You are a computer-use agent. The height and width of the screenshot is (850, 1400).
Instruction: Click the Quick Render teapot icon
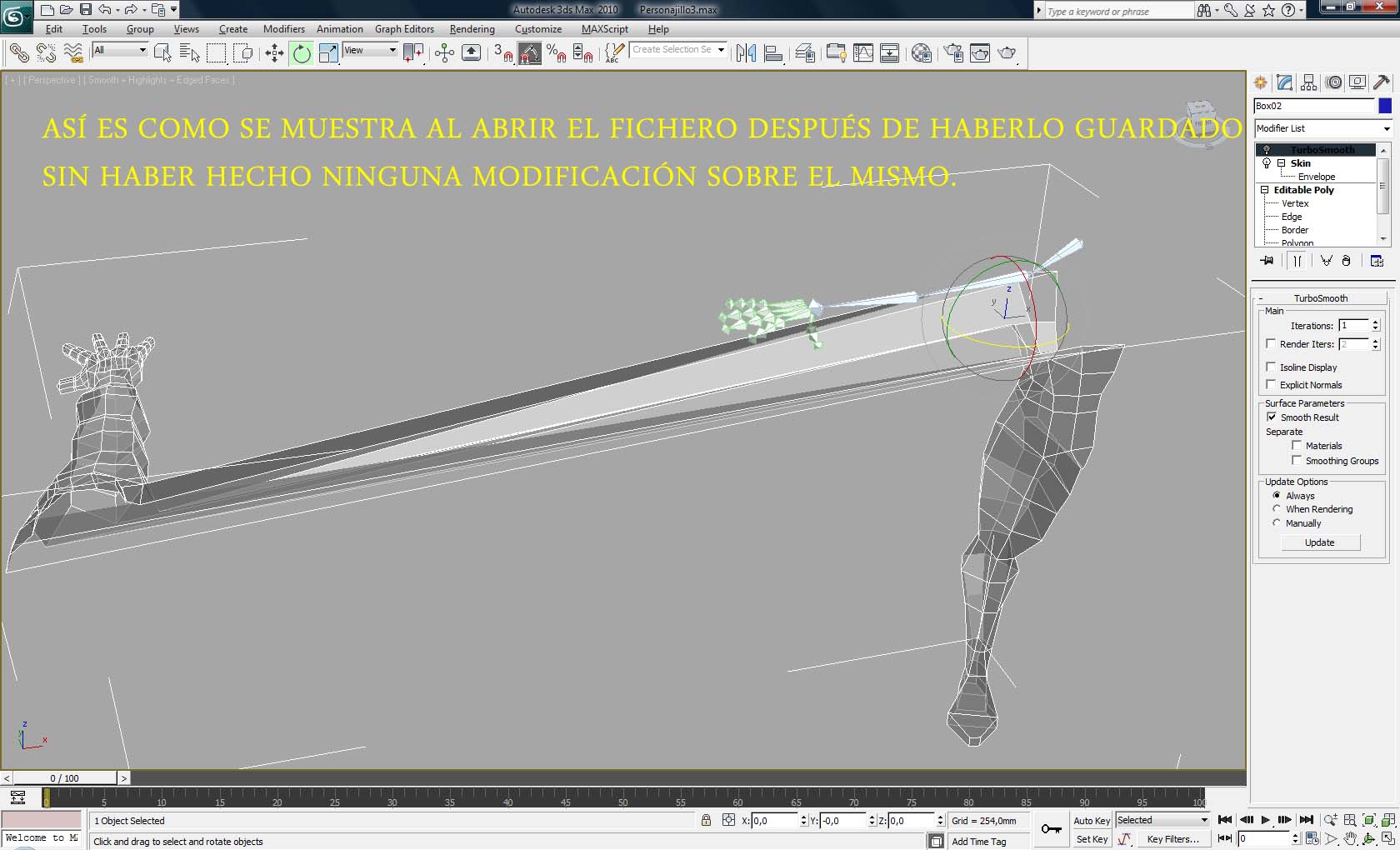[x=1007, y=53]
